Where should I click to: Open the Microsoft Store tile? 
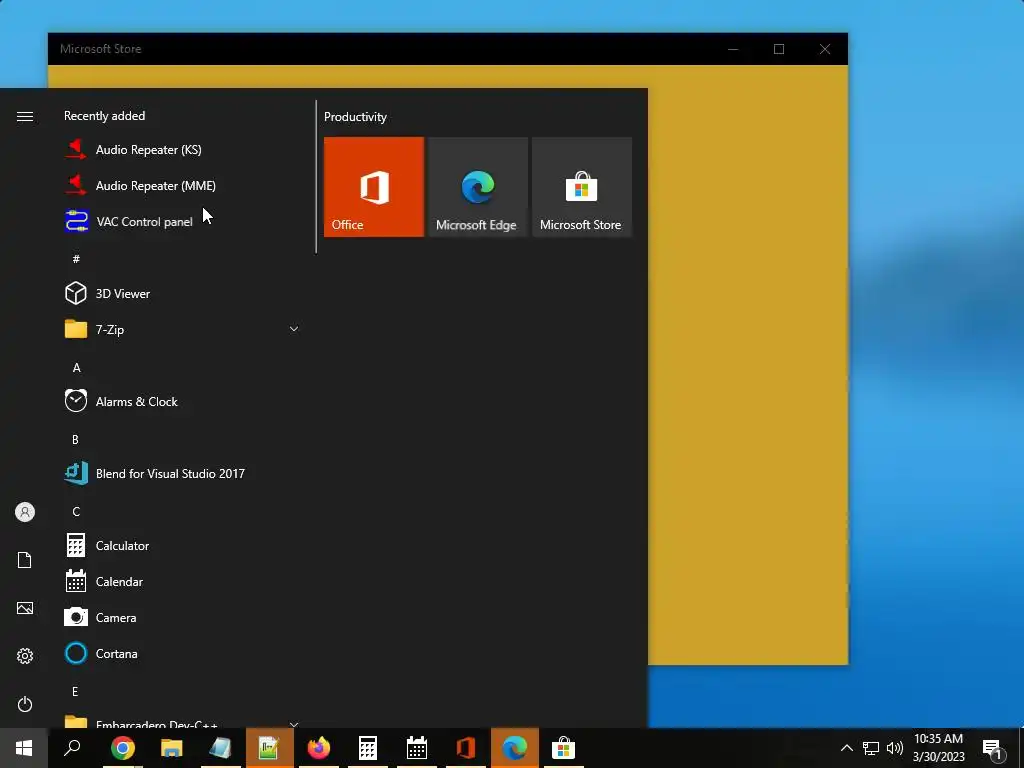tap(582, 187)
